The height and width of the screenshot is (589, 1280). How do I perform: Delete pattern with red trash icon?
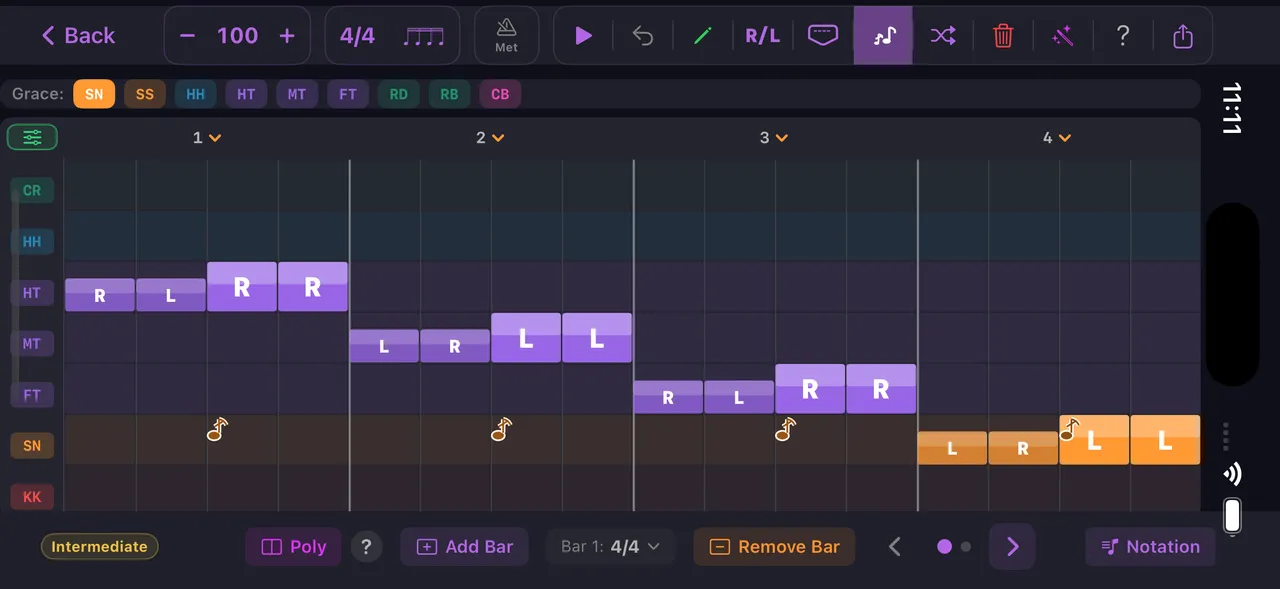(1003, 36)
